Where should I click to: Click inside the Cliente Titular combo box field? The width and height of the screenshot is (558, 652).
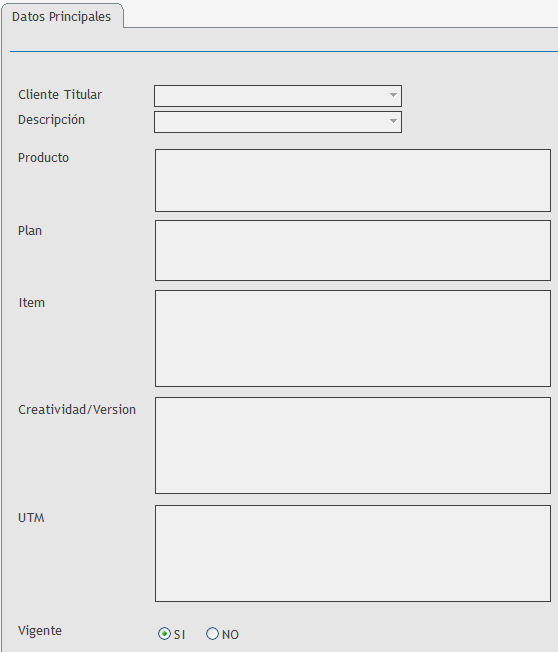coord(278,96)
